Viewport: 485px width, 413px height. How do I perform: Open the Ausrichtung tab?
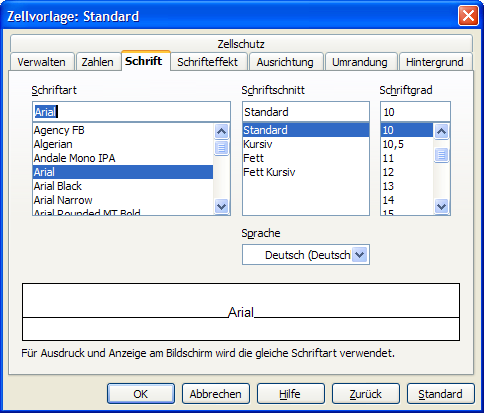(285, 62)
